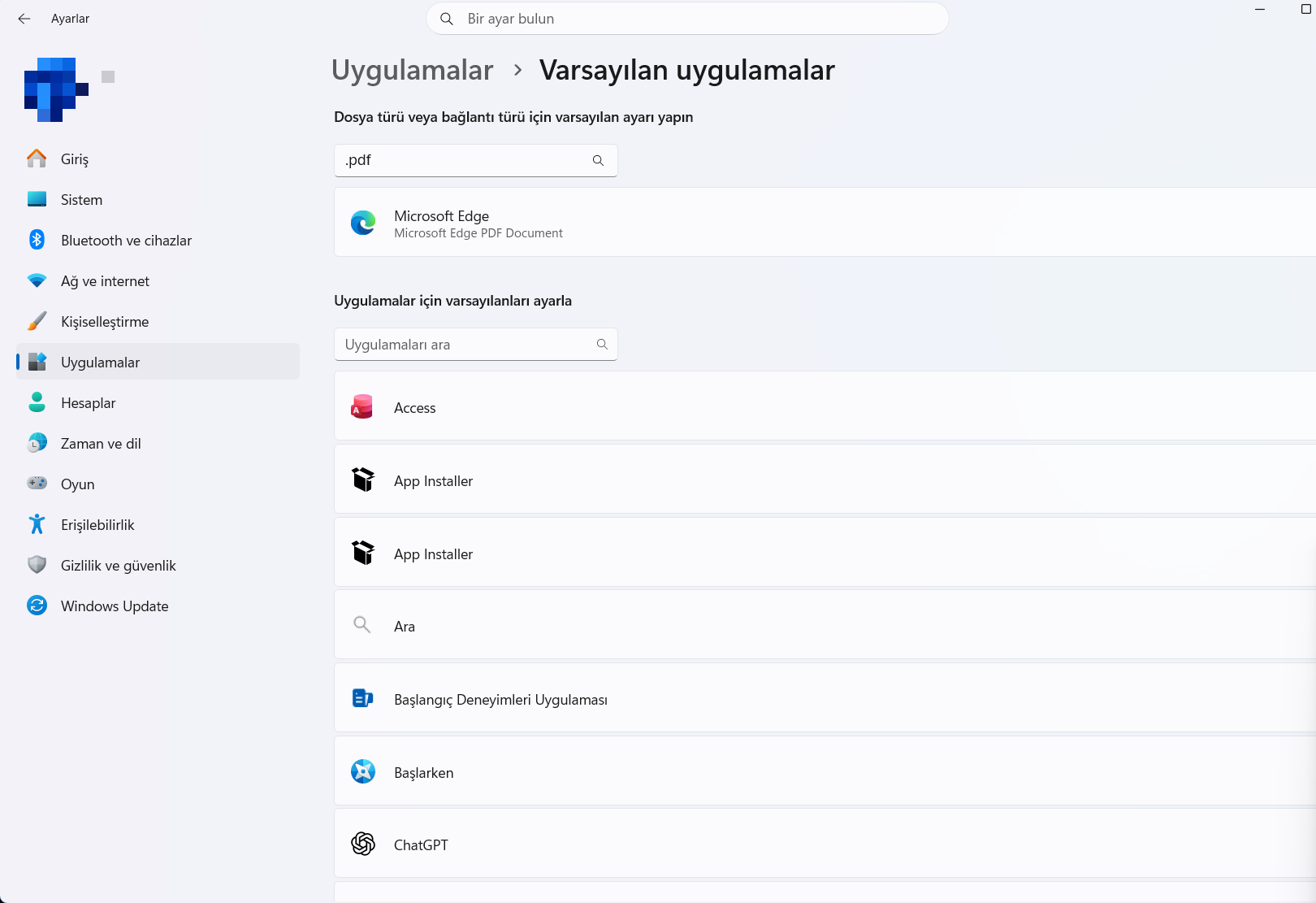Viewport: 1316px width, 903px height.
Task: Click Uygulamalar breadcrumb link
Action: tap(413, 70)
